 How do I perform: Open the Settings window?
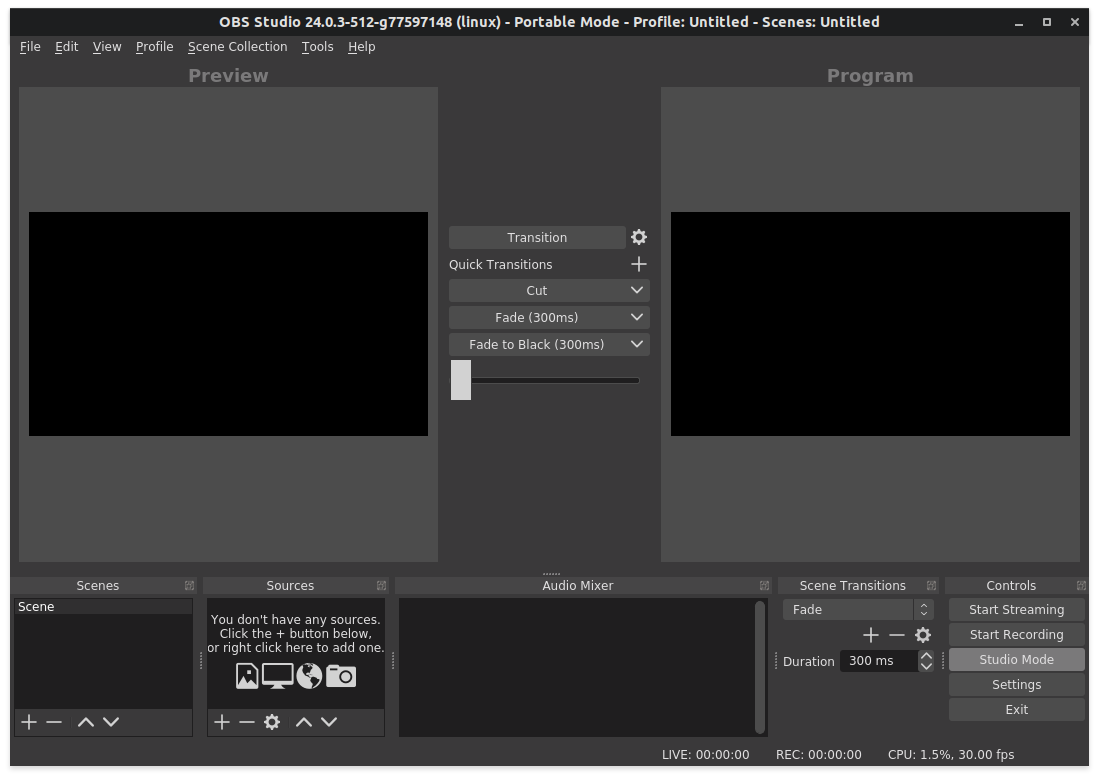tap(1016, 684)
